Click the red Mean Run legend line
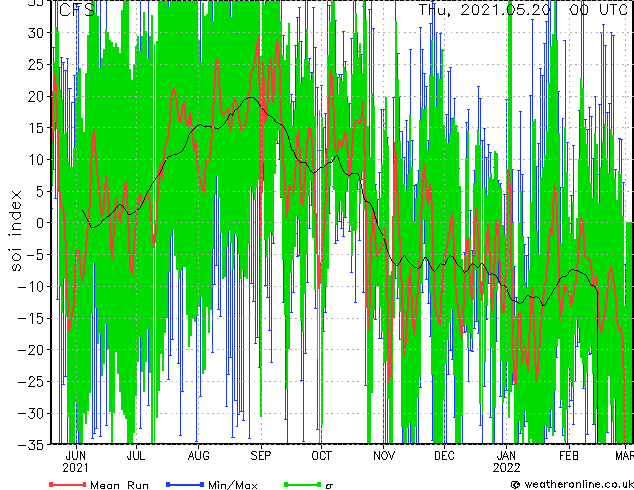 (x=67, y=484)
